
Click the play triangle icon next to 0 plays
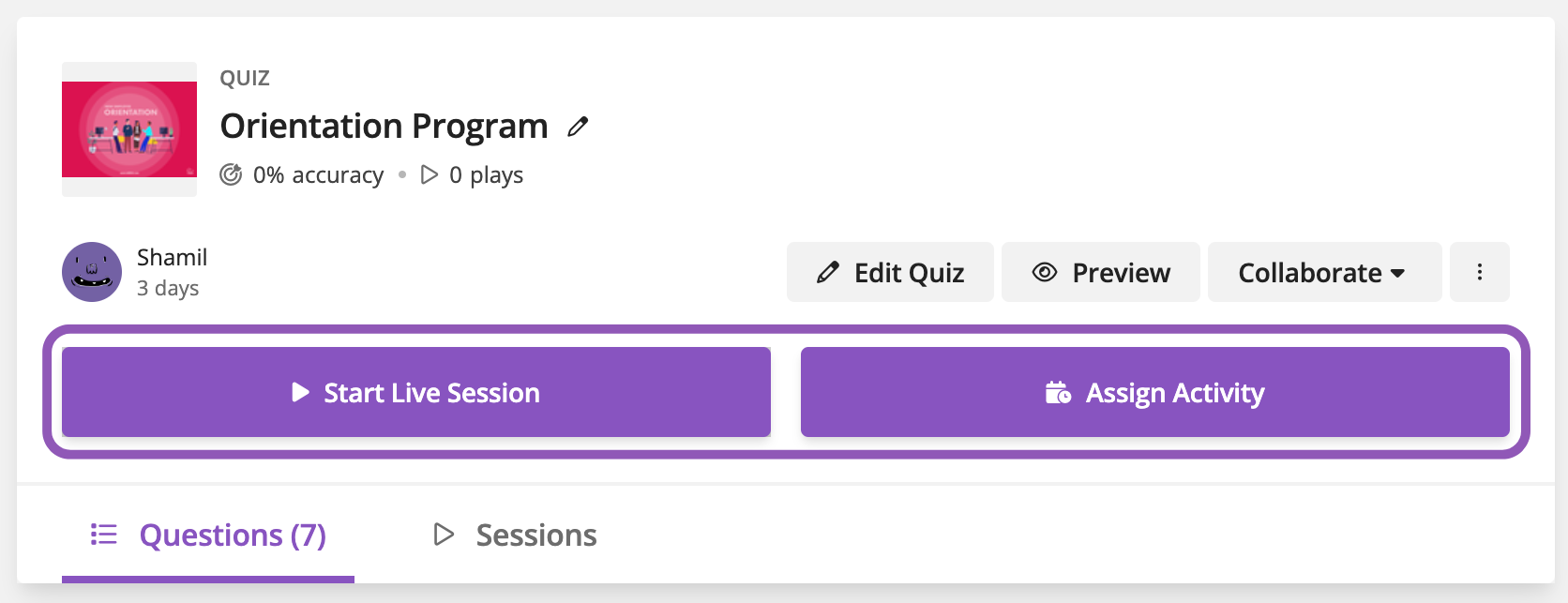tap(430, 174)
